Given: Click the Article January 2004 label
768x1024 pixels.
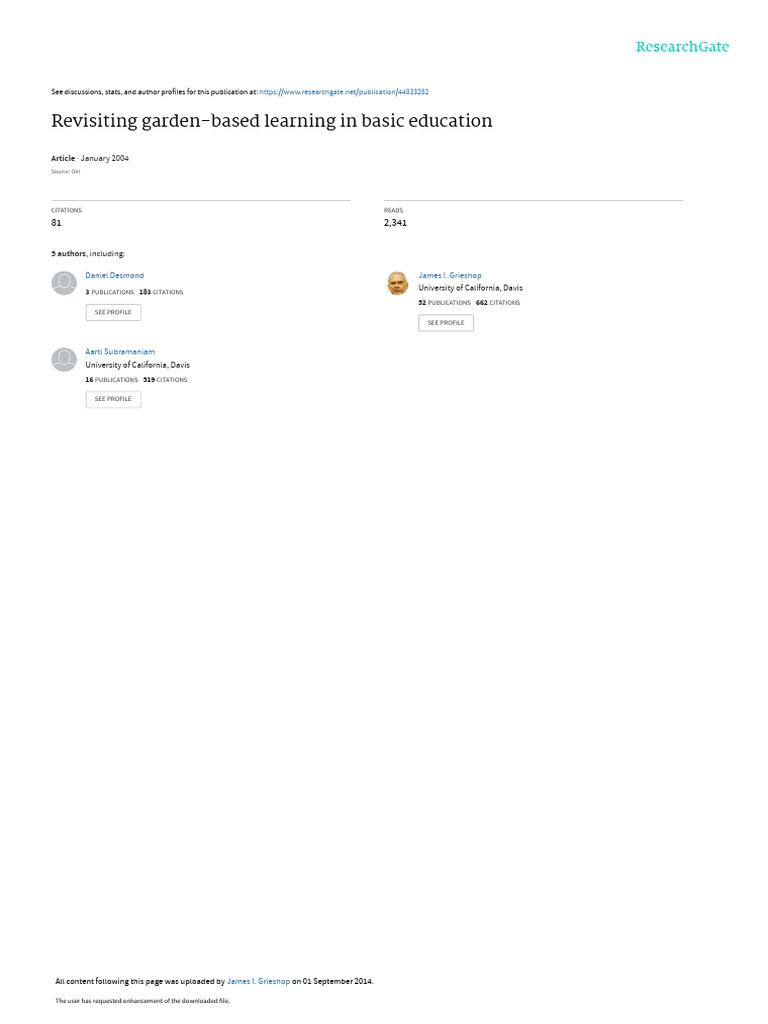Looking at the screenshot, I should [x=90, y=159].
